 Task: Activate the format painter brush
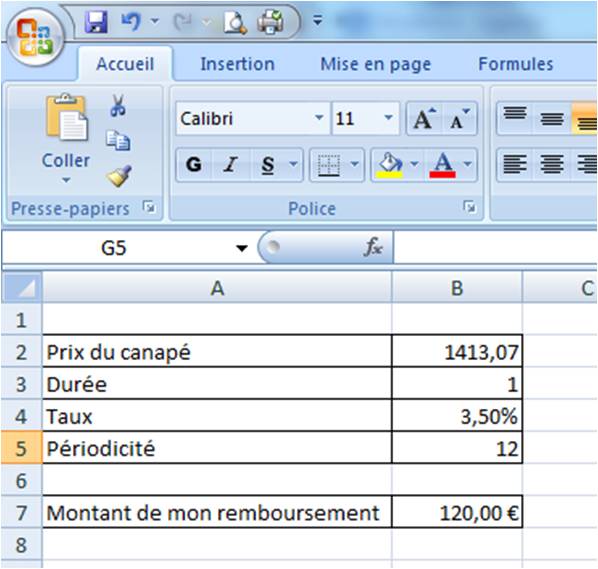click(119, 176)
